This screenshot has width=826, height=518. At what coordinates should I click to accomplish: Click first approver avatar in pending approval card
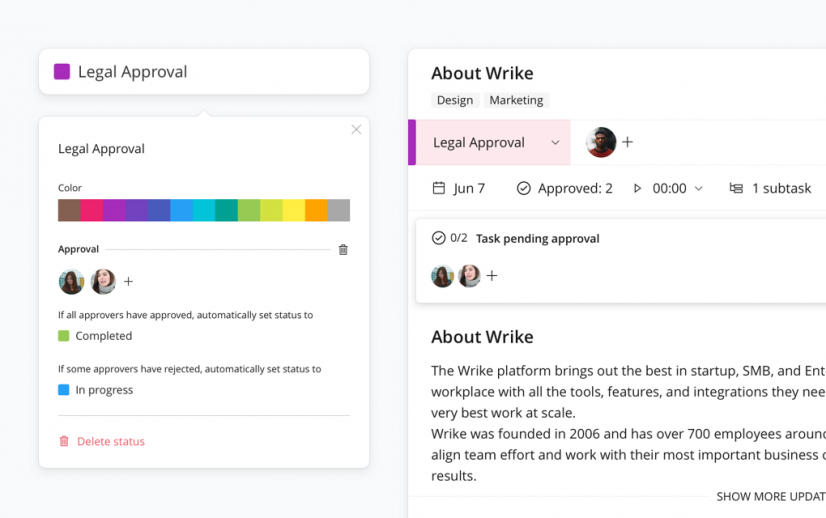point(442,276)
